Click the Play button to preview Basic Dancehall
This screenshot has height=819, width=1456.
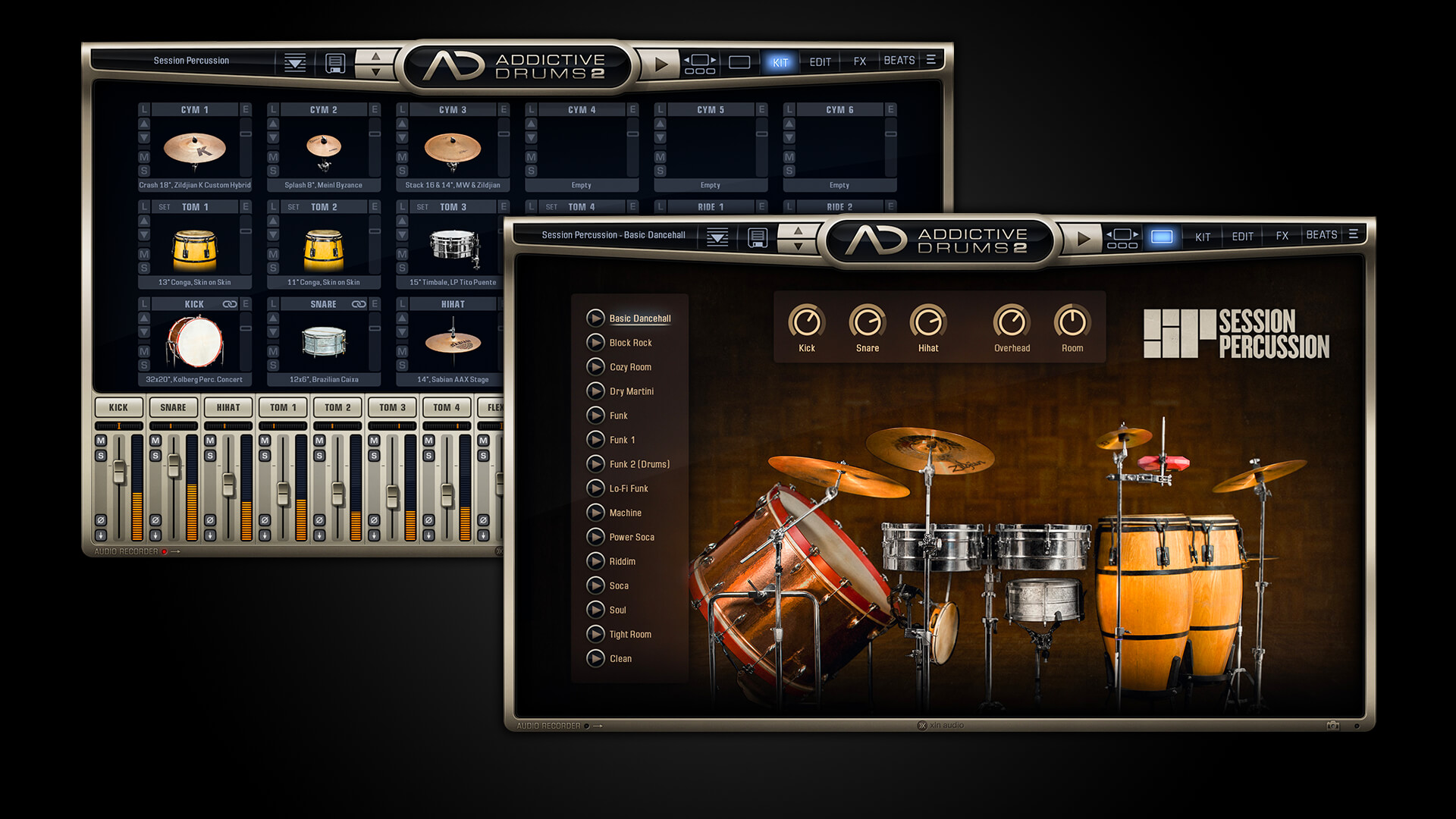(590, 318)
